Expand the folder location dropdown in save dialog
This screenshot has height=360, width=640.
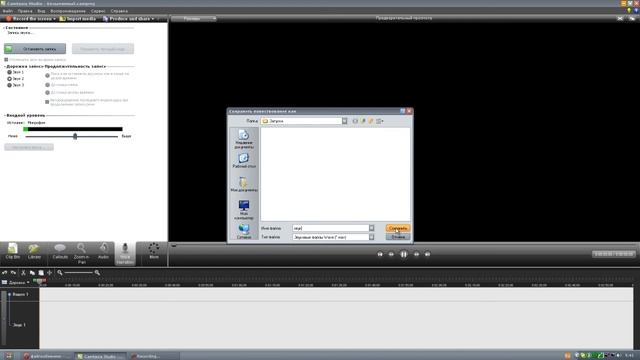point(344,121)
